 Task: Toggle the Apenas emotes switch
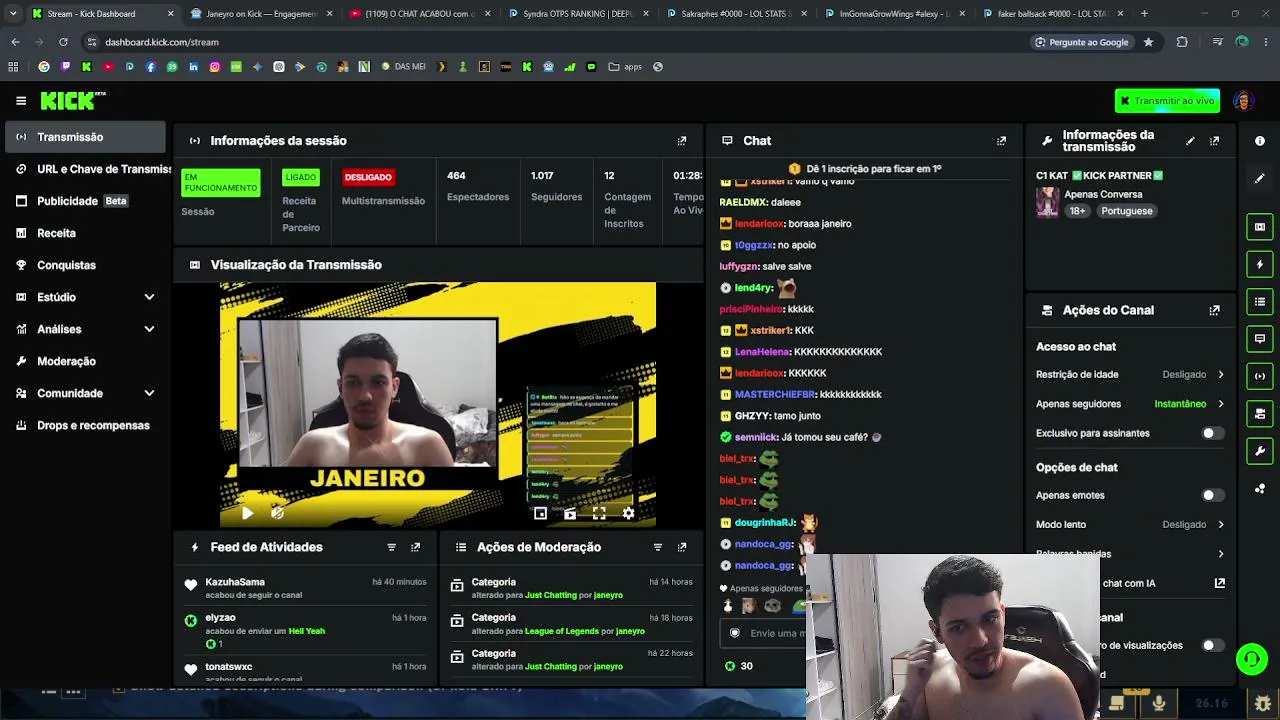point(1211,495)
